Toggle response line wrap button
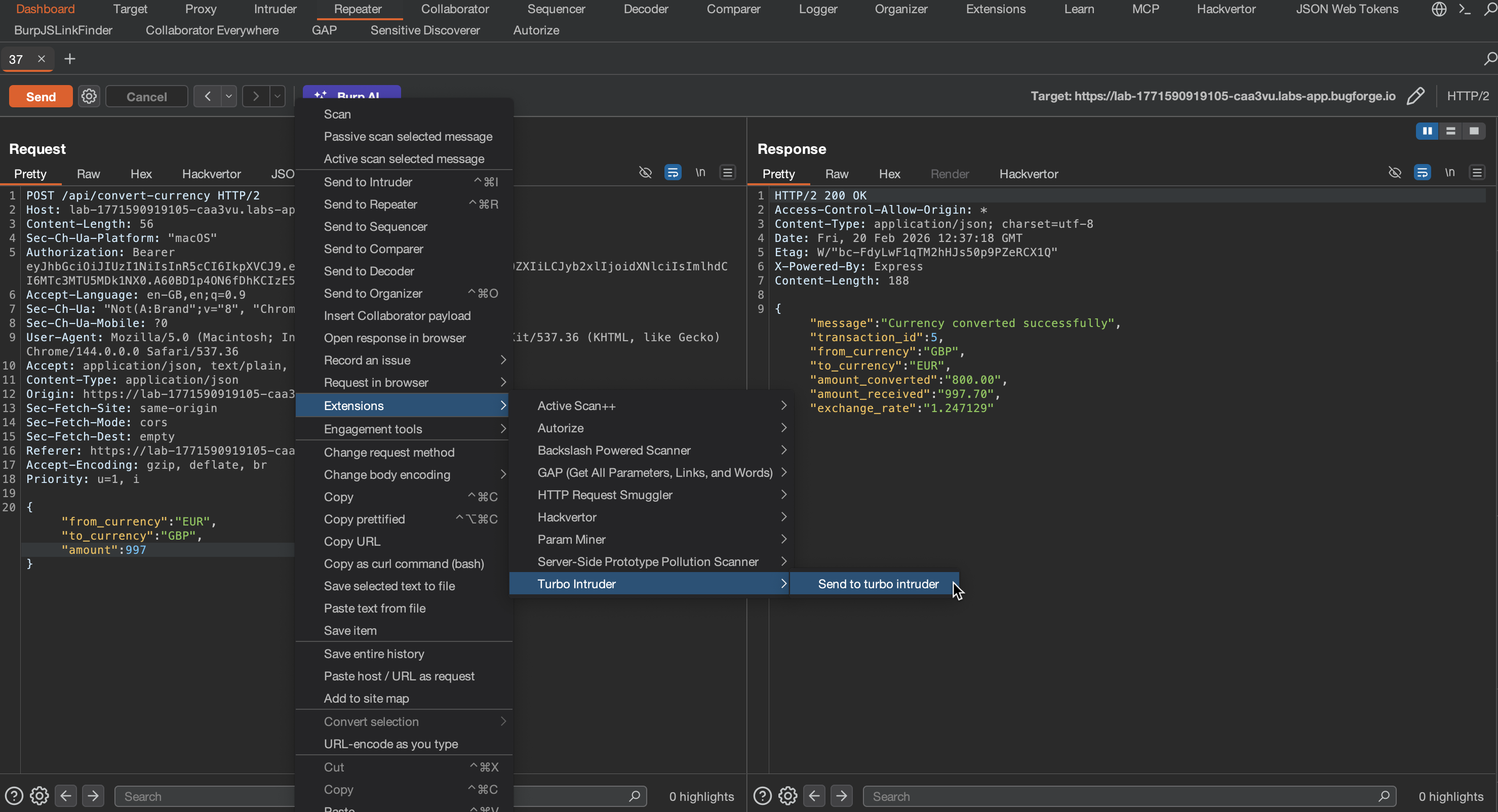 [1422, 173]
